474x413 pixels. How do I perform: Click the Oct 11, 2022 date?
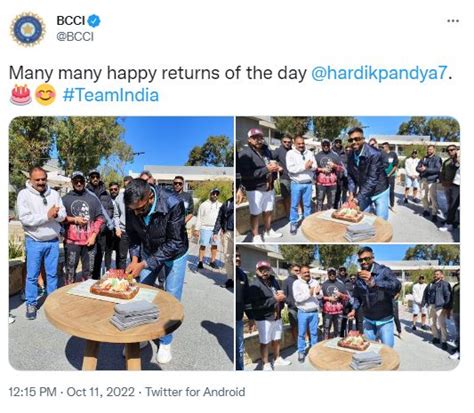(101, 392)
